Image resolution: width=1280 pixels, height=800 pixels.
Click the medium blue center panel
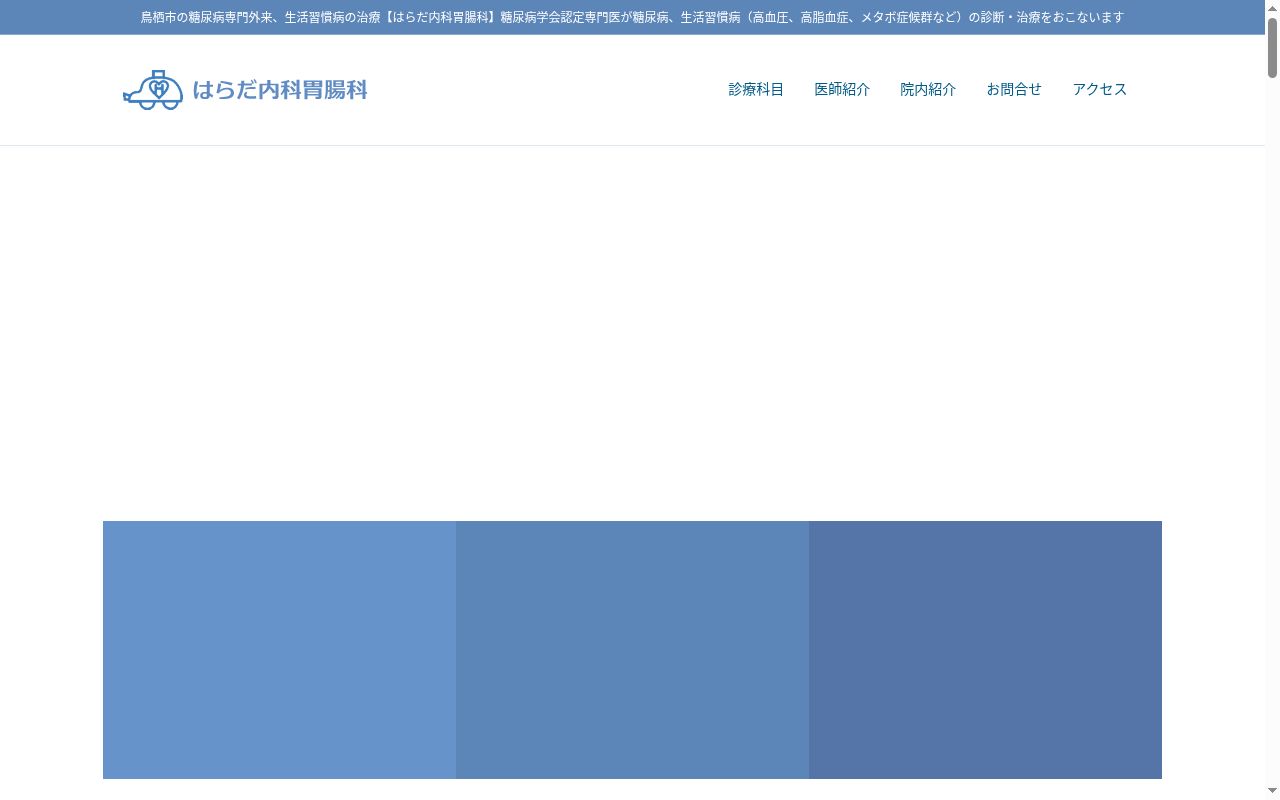[632, 650]
